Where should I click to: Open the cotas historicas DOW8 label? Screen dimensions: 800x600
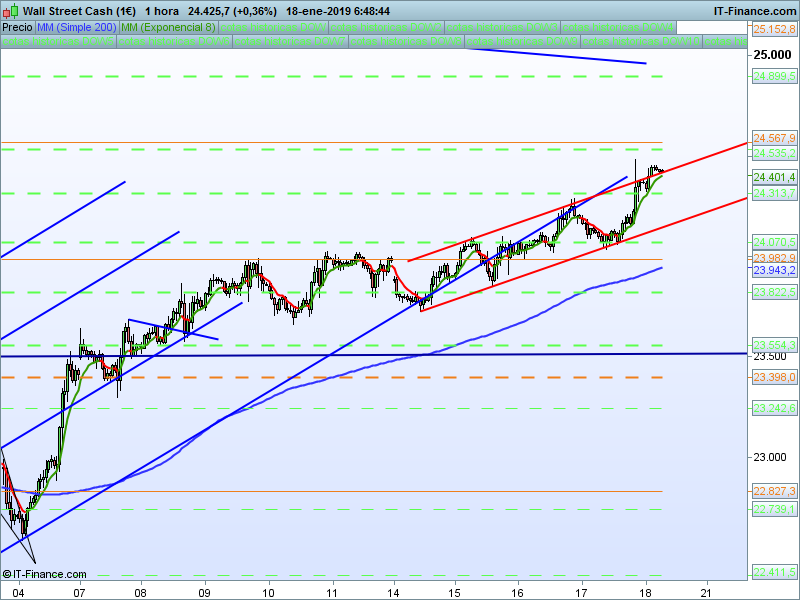[x=407, y=41]
